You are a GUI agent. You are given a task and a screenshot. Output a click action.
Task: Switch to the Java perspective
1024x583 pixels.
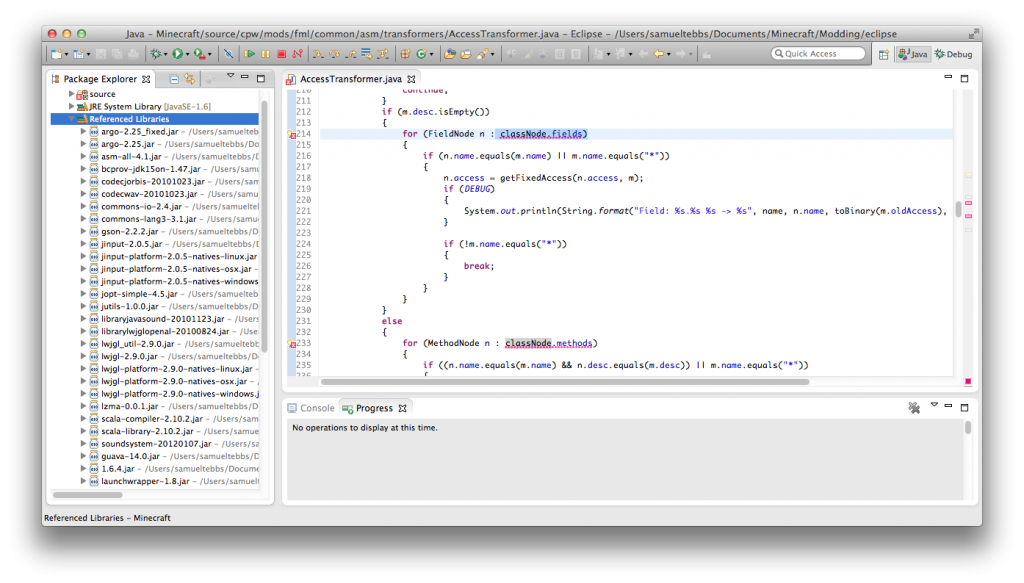[x=912, y=54]
